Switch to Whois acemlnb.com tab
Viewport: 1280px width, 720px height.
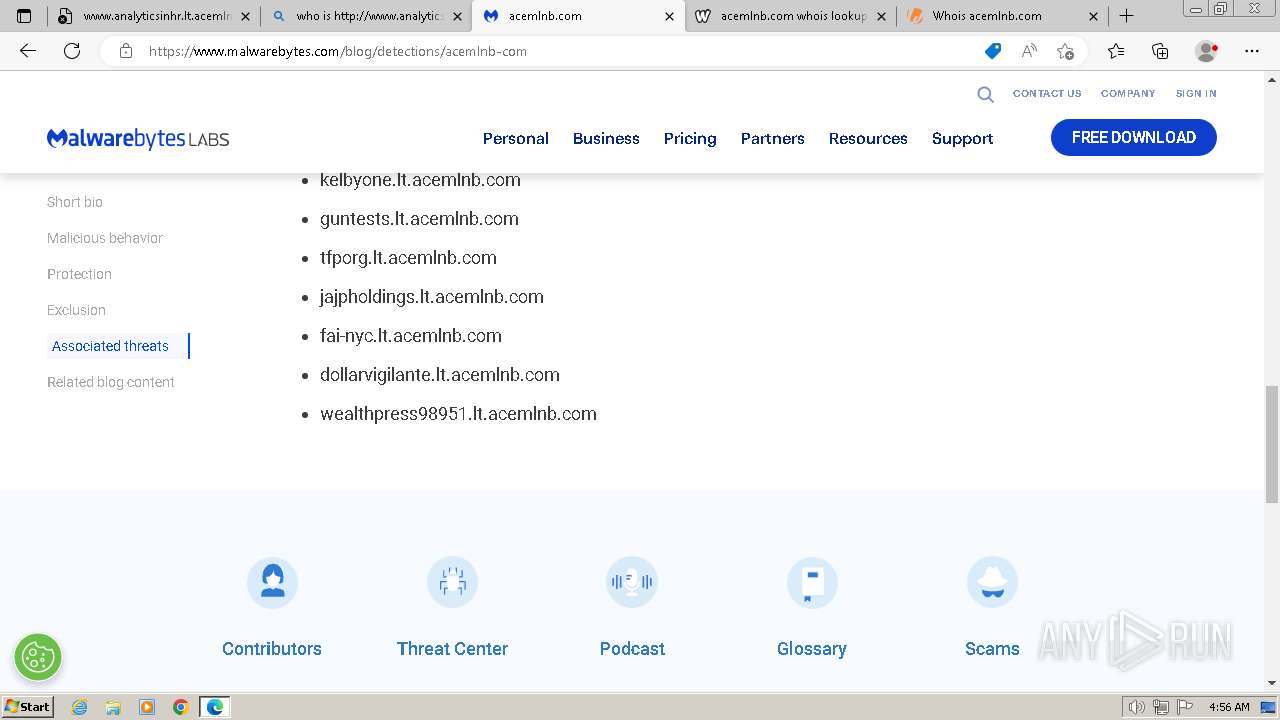[x=1003, y=16]
